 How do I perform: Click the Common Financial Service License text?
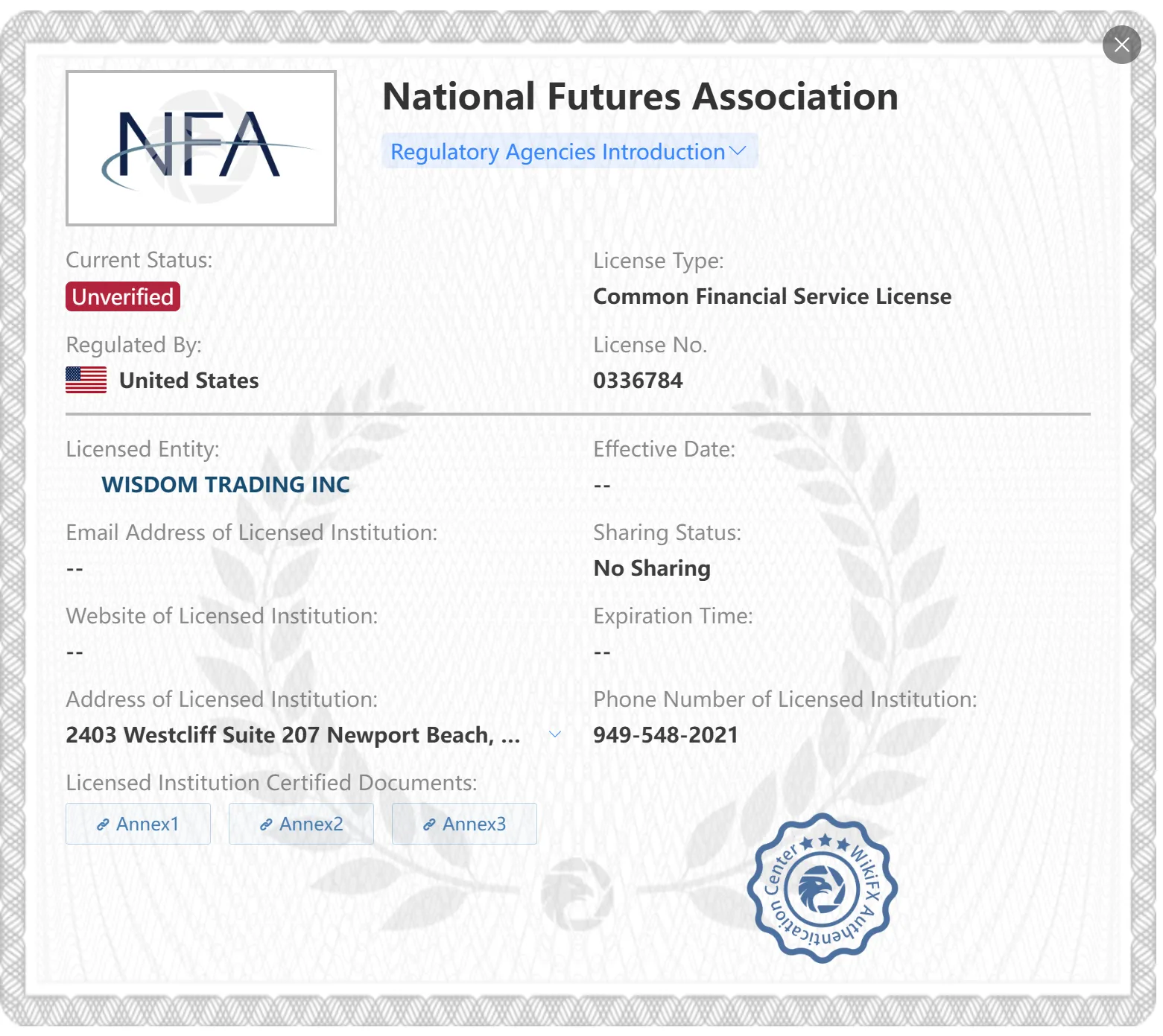point(773,296)
